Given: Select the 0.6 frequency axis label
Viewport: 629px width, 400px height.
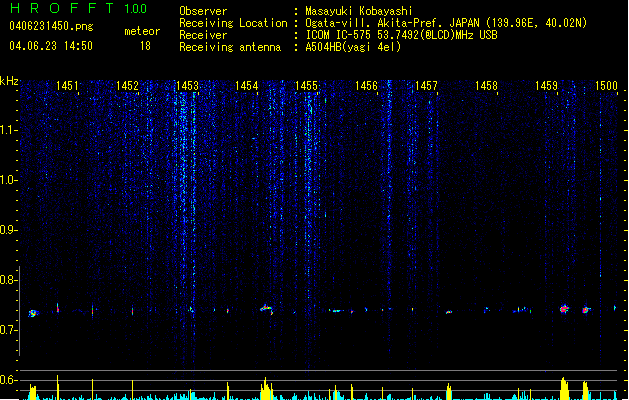Looking at the screenshot, I should tap(9, 380).
